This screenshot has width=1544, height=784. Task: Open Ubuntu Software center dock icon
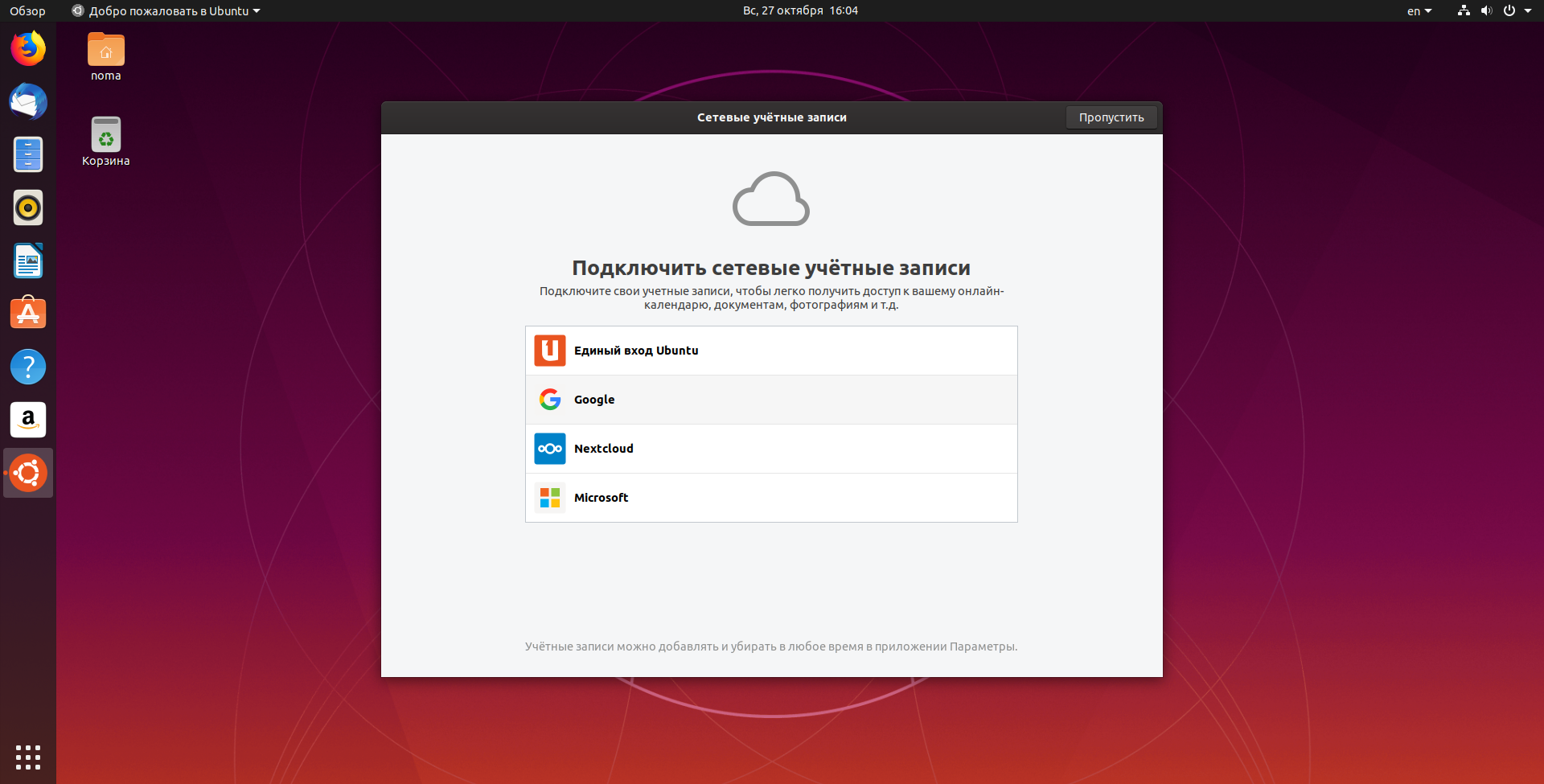click(x=28, y=314)
